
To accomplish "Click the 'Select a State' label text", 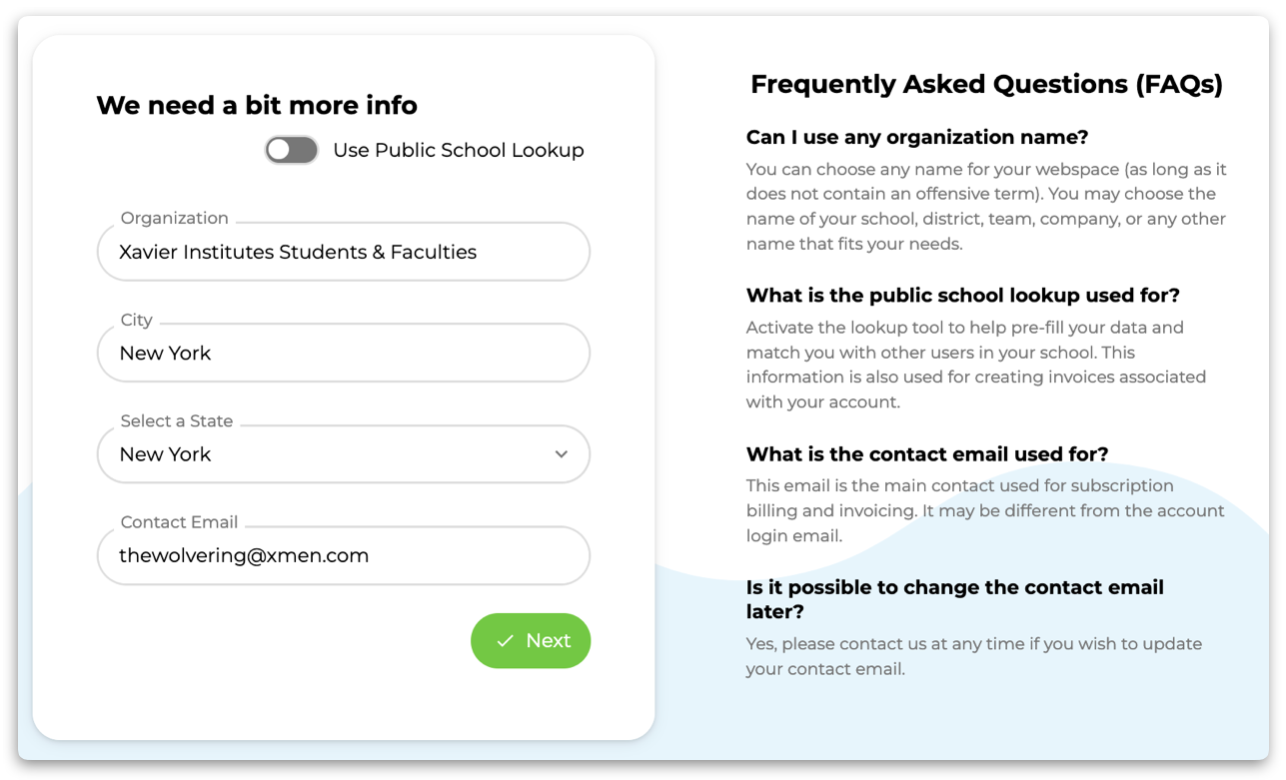I will [x=176, y=421].
